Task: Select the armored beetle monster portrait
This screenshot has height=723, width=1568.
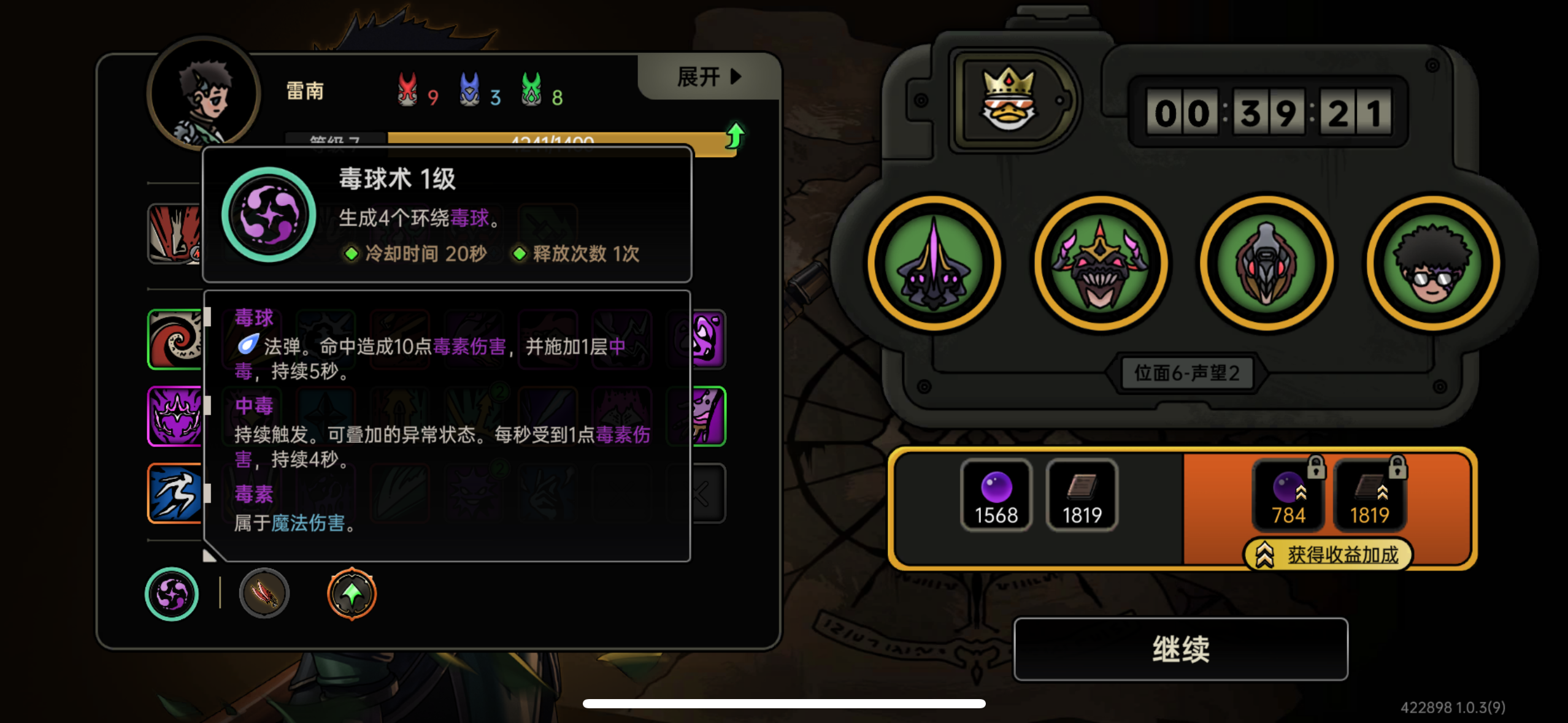Action: (x=1267, y=264)
